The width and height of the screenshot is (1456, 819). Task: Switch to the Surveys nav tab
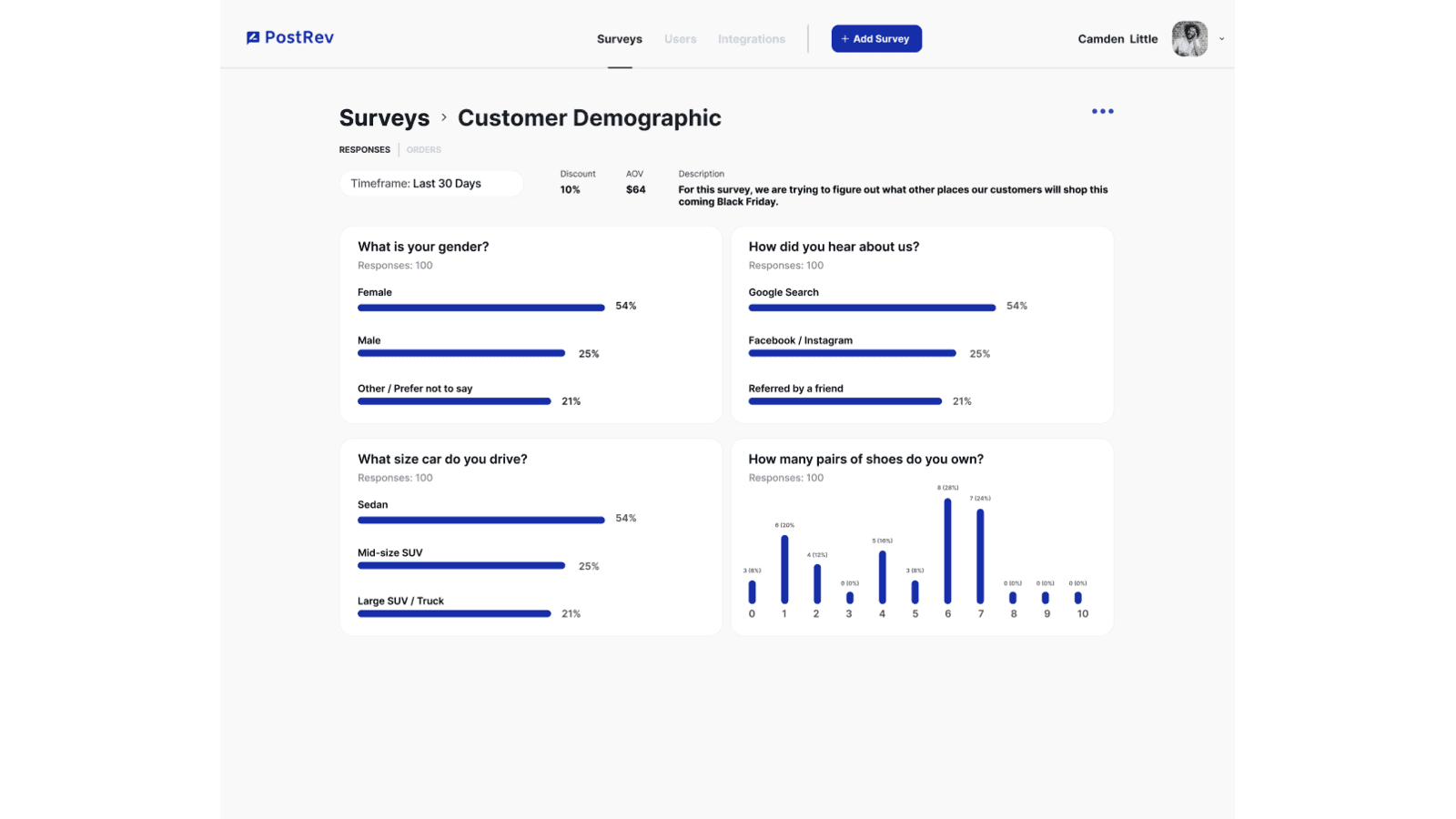coord(619,39)
